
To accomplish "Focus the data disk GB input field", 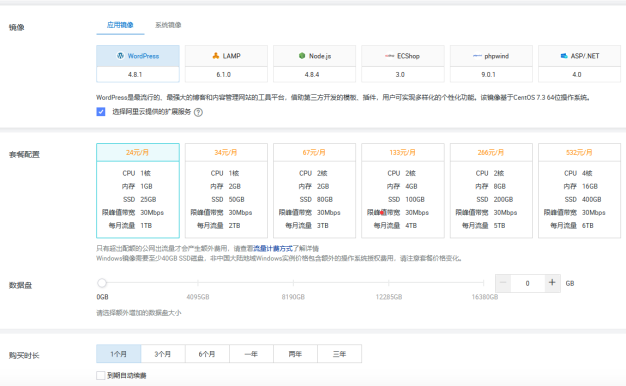I will [x=527, y=283].
